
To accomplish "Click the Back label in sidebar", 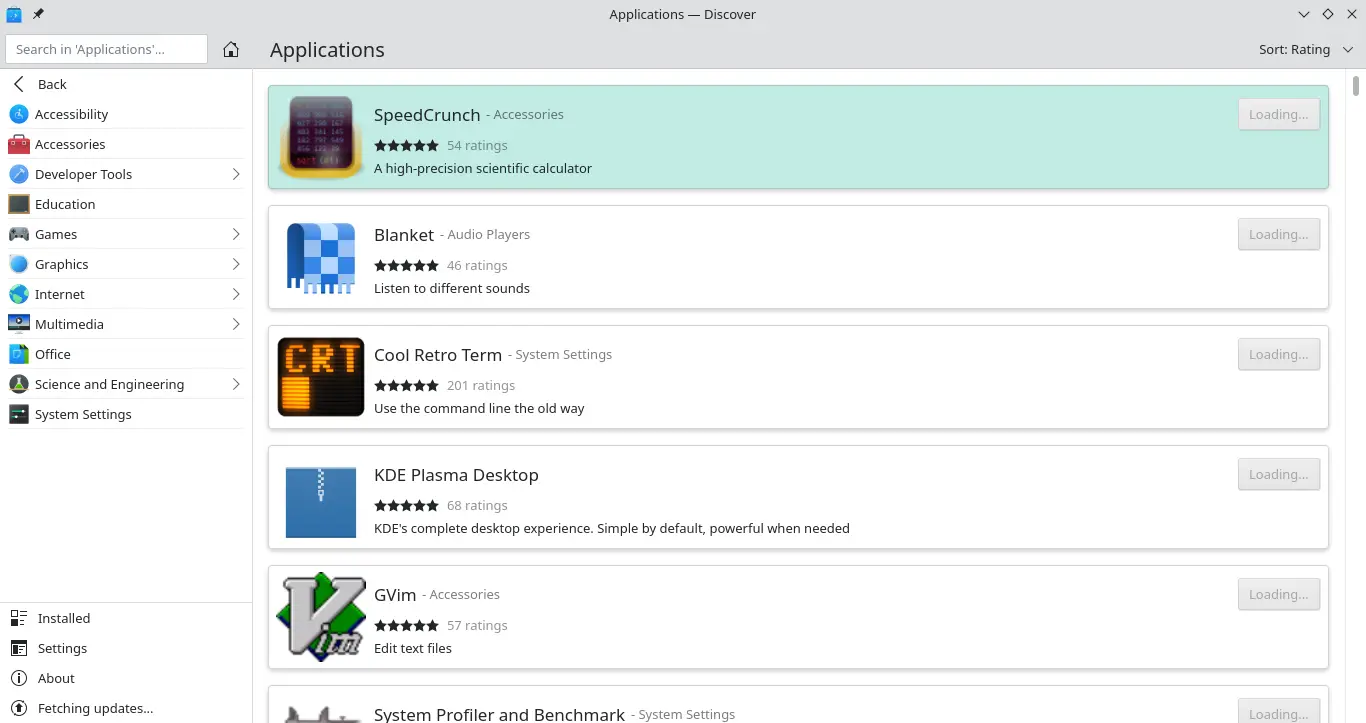I will pyautogui.click(x=52, y=84).
